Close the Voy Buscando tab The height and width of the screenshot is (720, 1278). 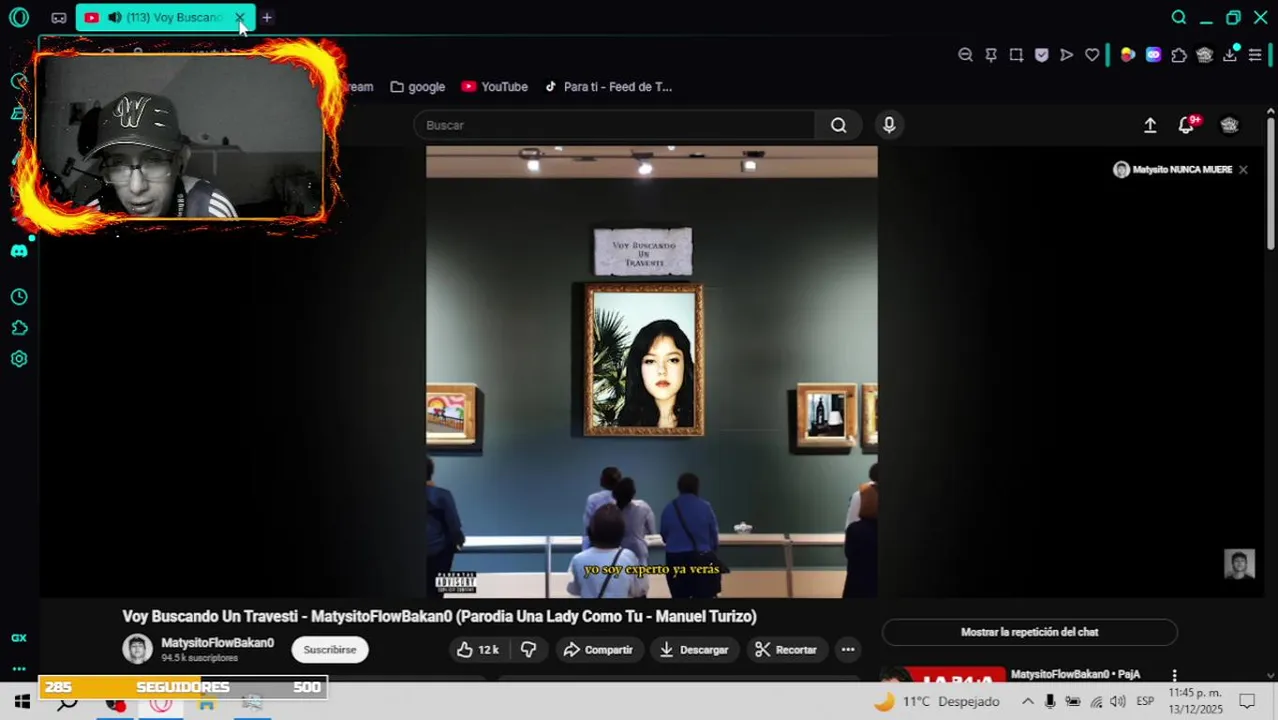click(239, 17)
